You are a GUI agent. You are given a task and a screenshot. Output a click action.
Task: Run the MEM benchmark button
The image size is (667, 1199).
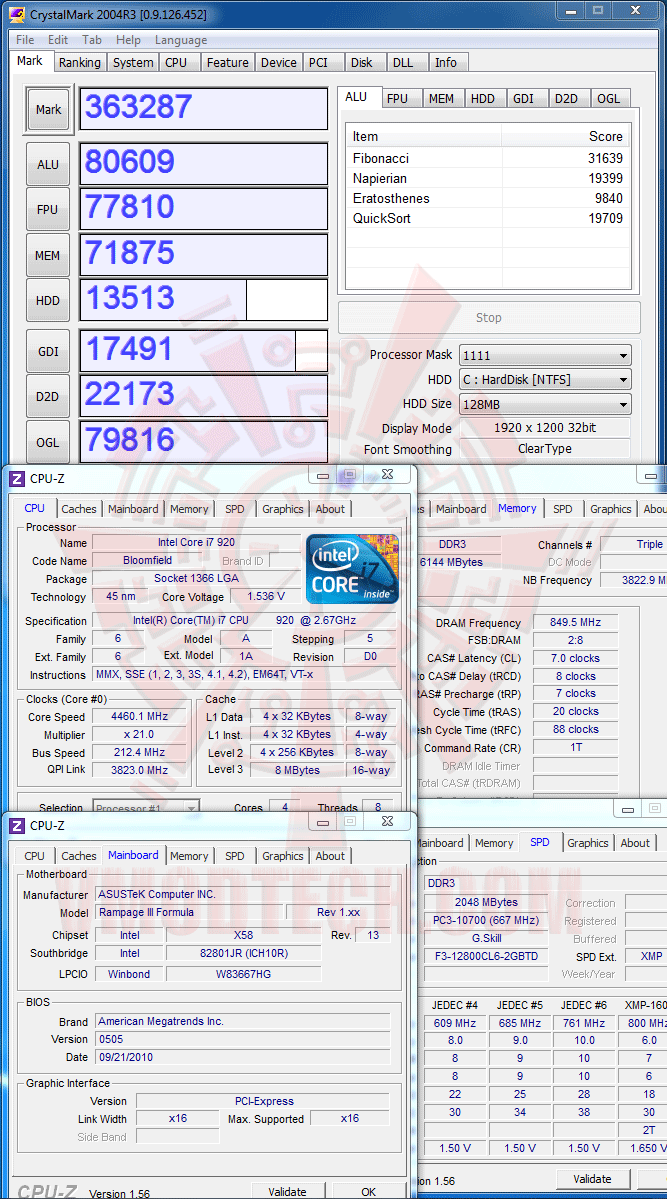pos(47,255)
